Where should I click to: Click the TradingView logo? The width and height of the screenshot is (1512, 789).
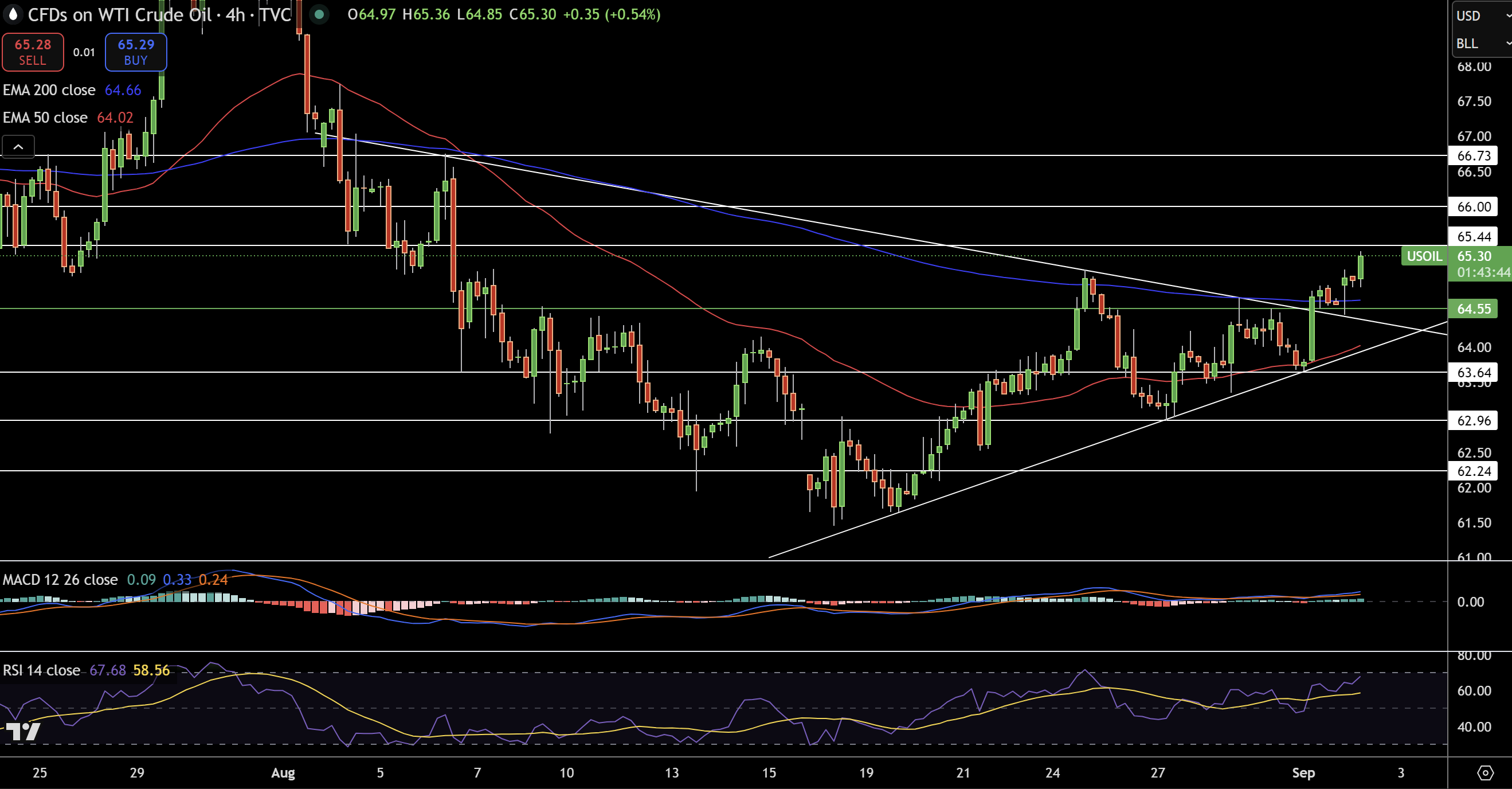23,731
